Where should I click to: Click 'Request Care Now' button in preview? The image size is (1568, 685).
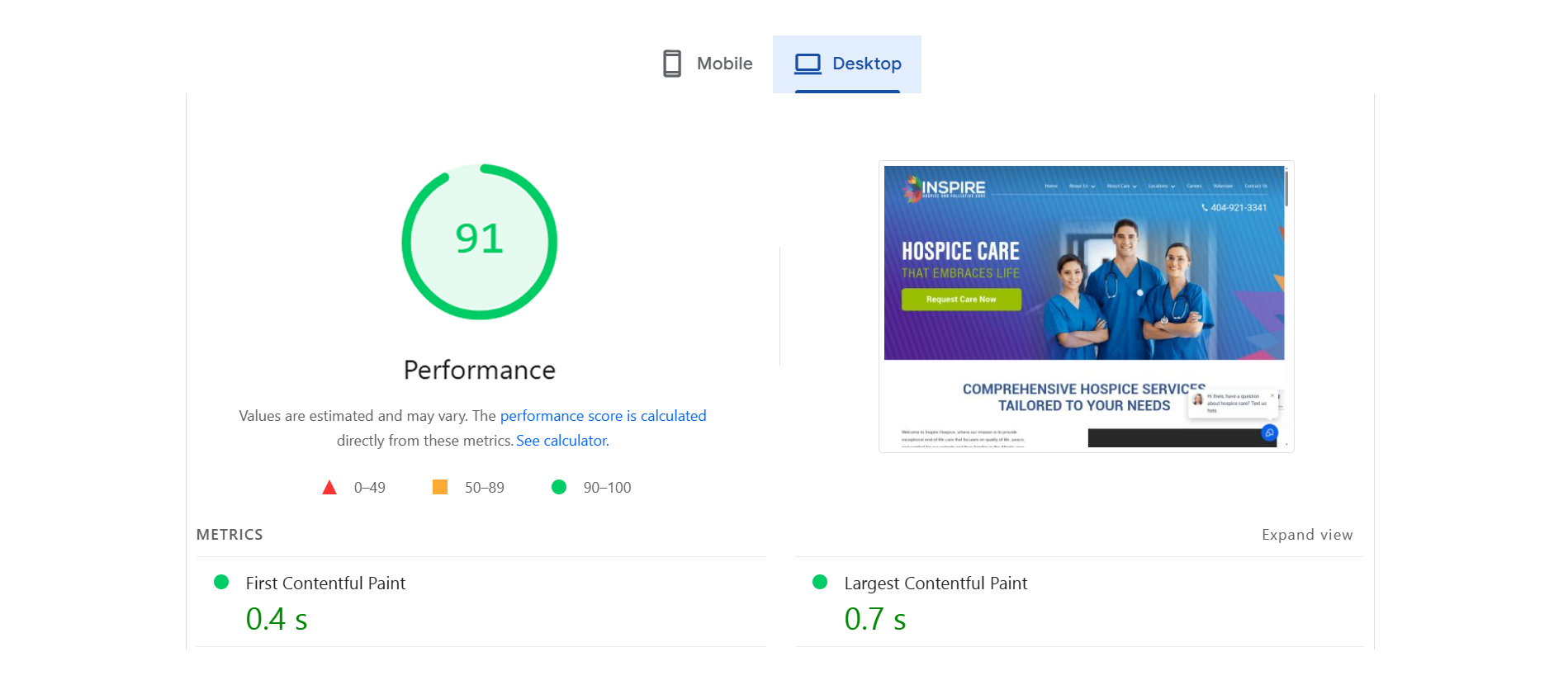tap(961, 300)
